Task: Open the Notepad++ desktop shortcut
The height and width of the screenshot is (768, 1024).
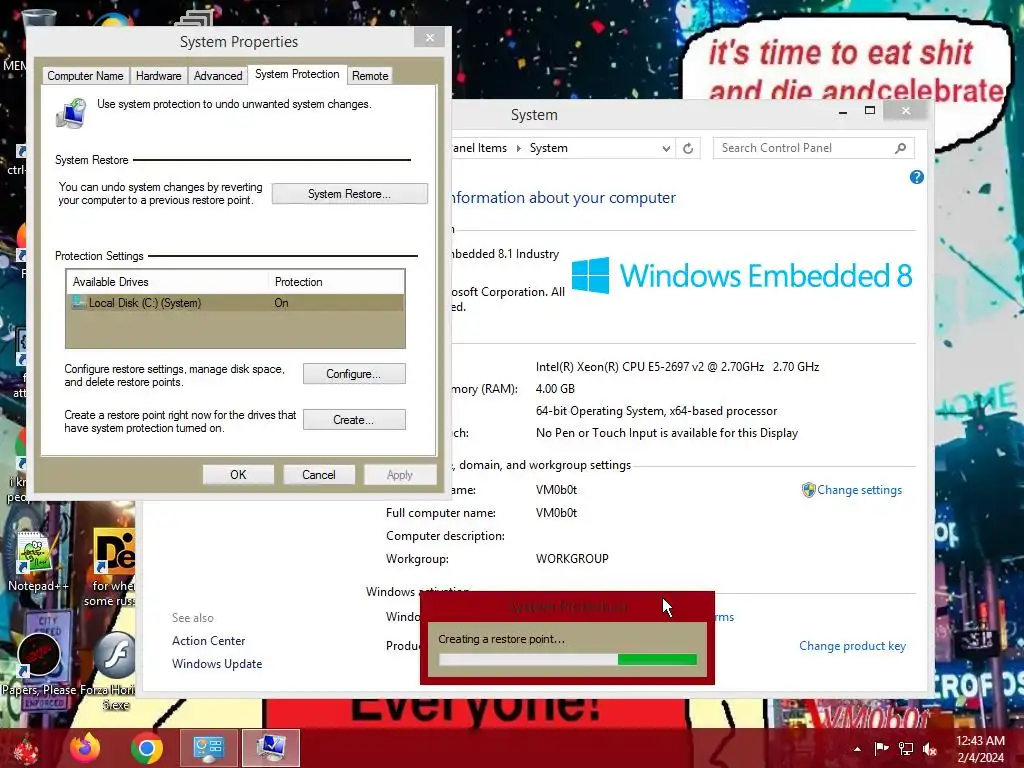Action: point(37,561)
